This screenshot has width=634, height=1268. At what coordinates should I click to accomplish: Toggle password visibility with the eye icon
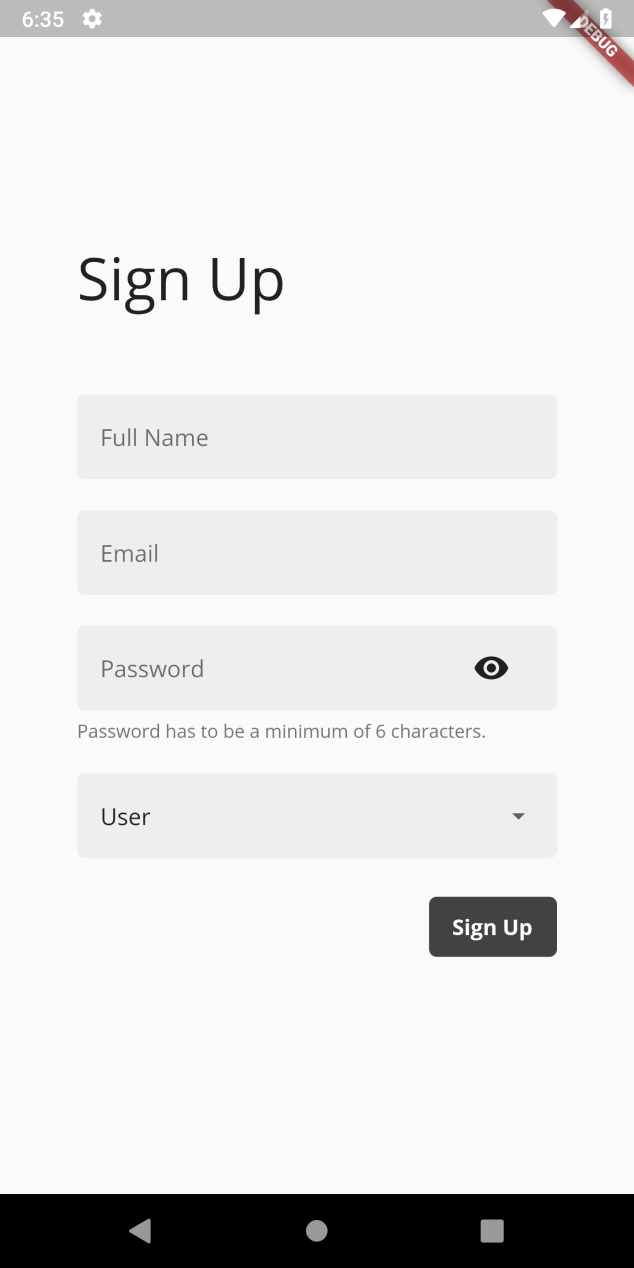click(x=491, y=668)
